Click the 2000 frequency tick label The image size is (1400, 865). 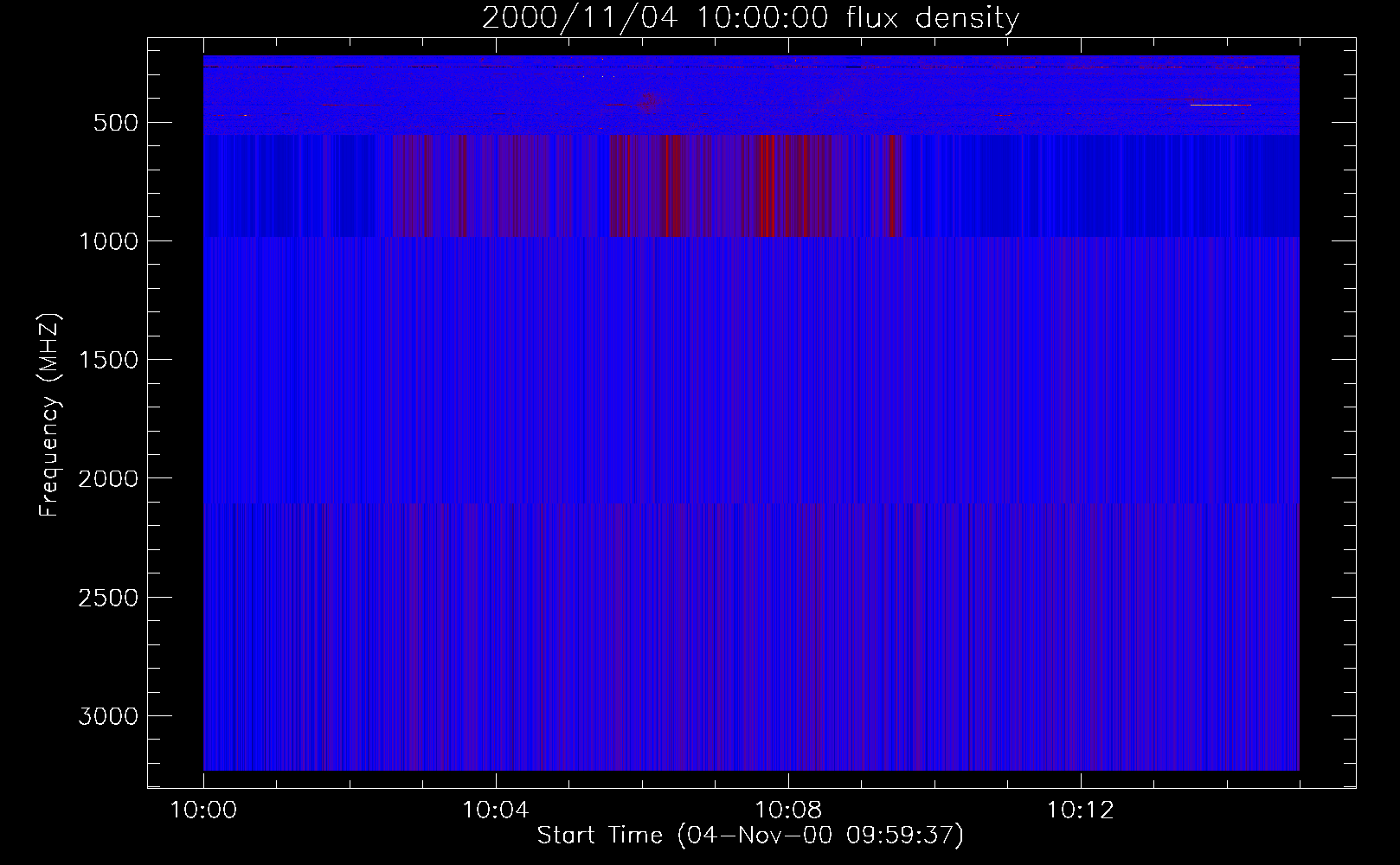click(x=108, y=478)
